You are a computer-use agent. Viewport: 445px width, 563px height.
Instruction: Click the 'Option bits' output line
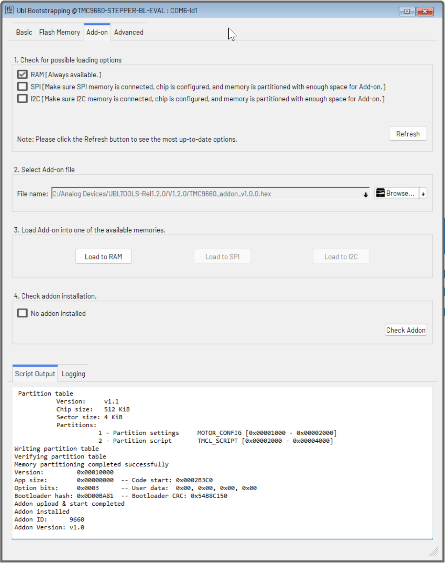[135, 488]
